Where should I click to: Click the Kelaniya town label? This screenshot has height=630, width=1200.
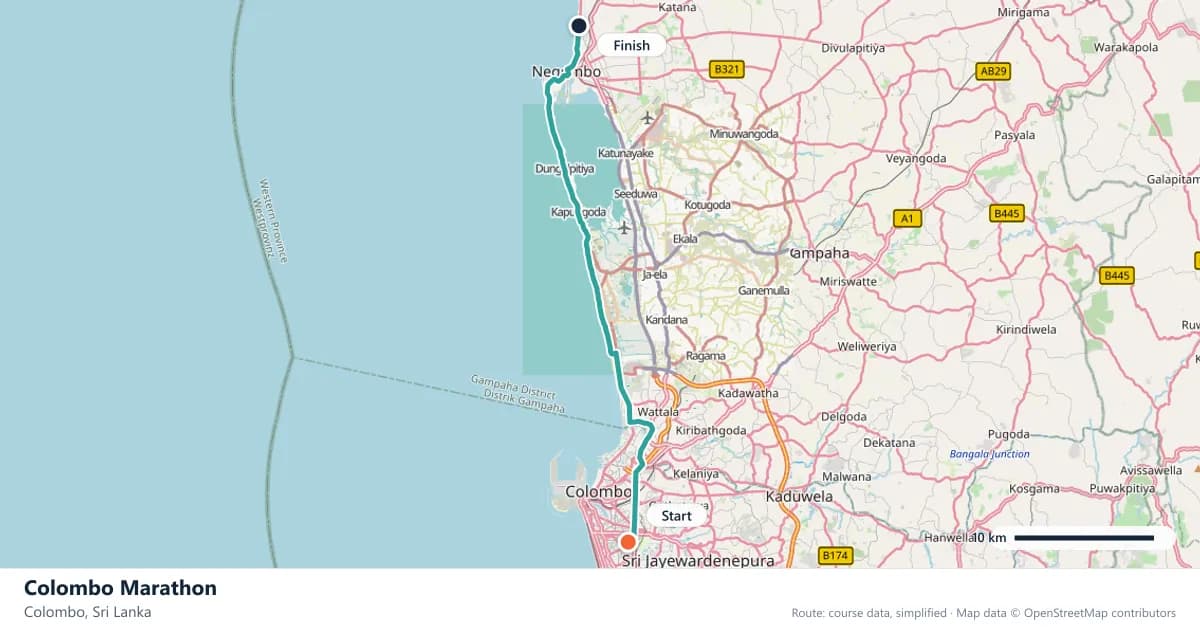pyautogui.click(x=697, y=473)
